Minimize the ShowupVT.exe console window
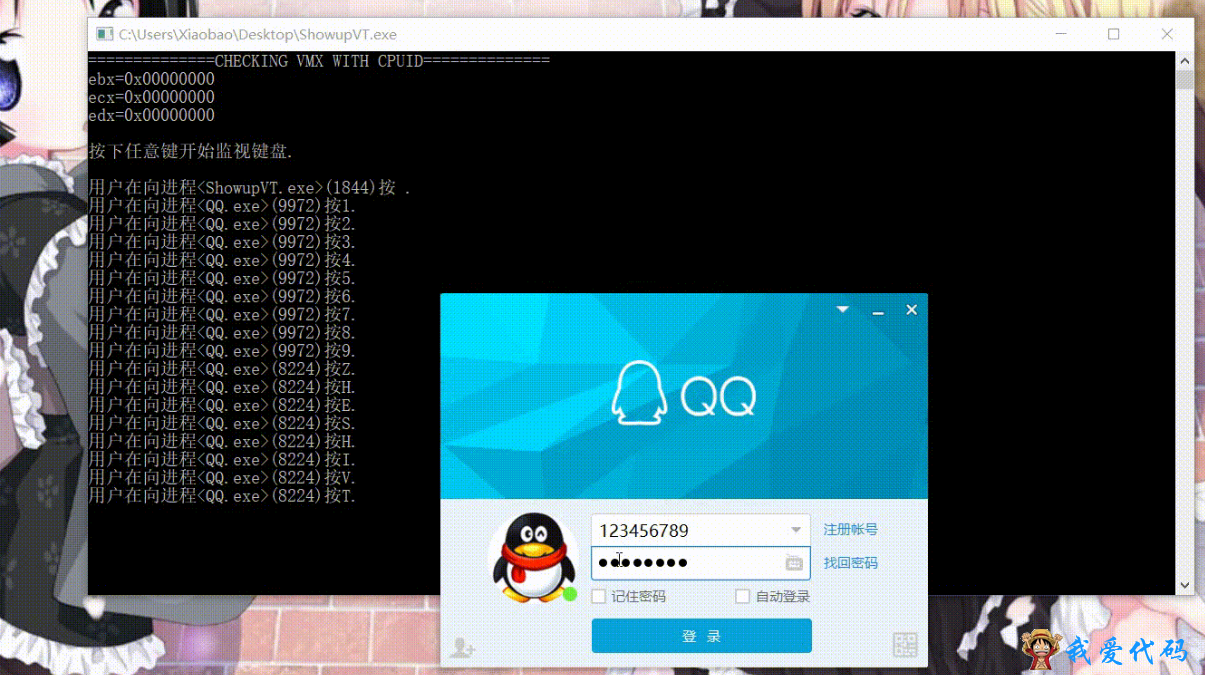Viewport: 1205px width, 675px height. [x=1060, y=34]
